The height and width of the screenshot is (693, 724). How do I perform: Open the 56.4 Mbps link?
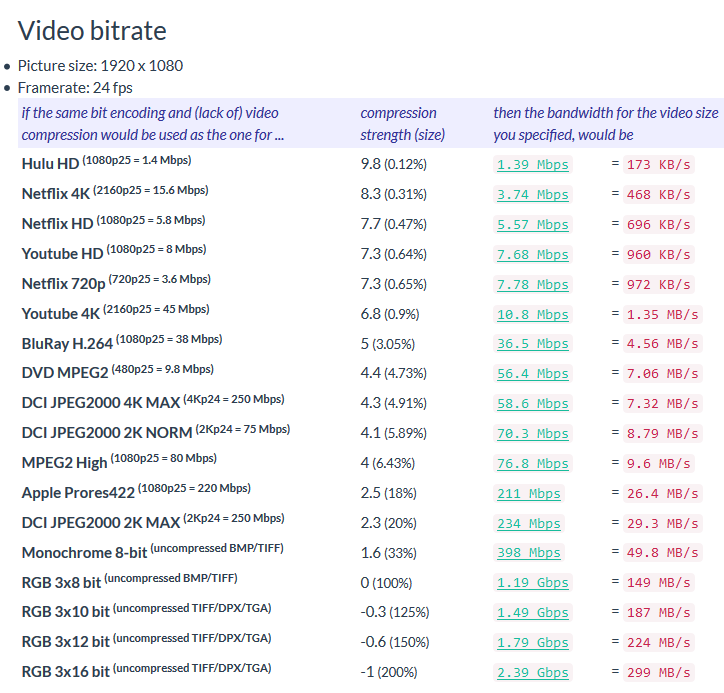532,374
